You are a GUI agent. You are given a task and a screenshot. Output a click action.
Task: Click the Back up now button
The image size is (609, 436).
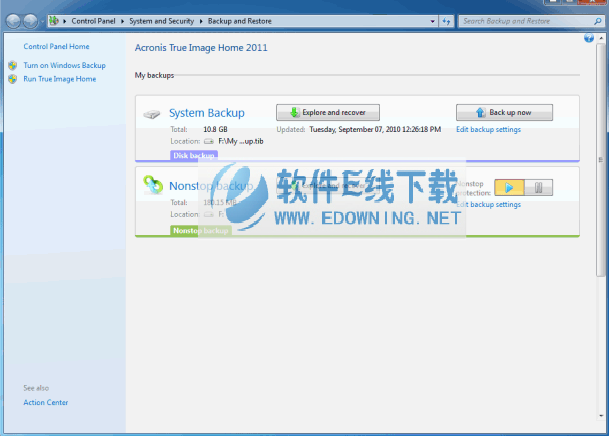click(x=504, y=112)
